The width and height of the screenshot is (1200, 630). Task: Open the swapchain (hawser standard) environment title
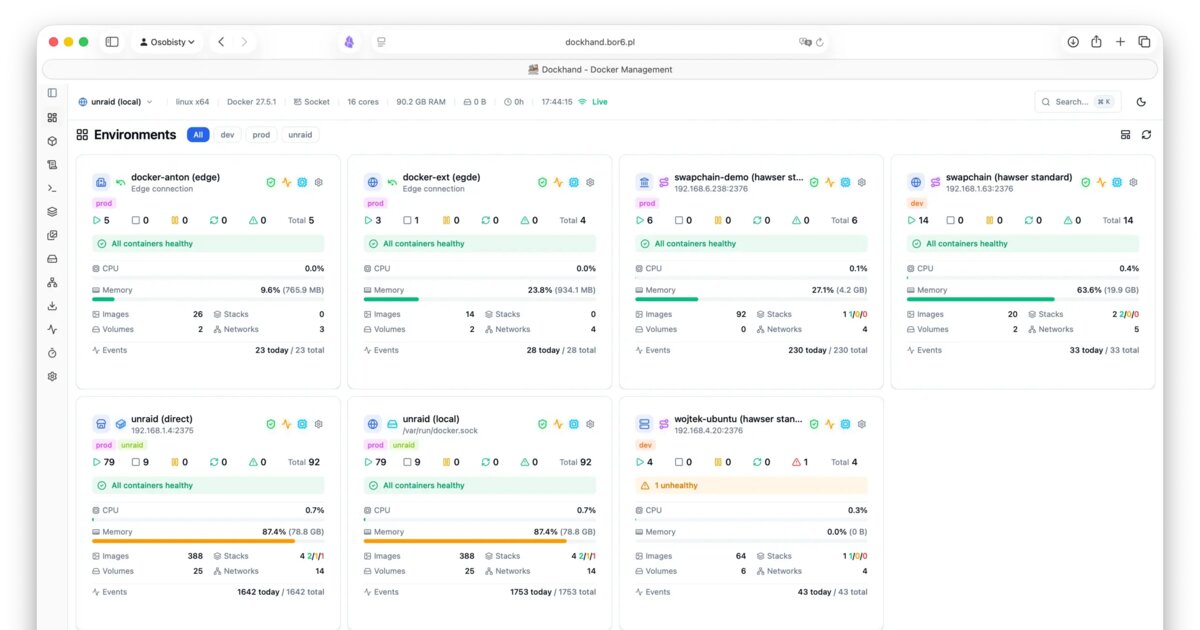pos(1009,177)
